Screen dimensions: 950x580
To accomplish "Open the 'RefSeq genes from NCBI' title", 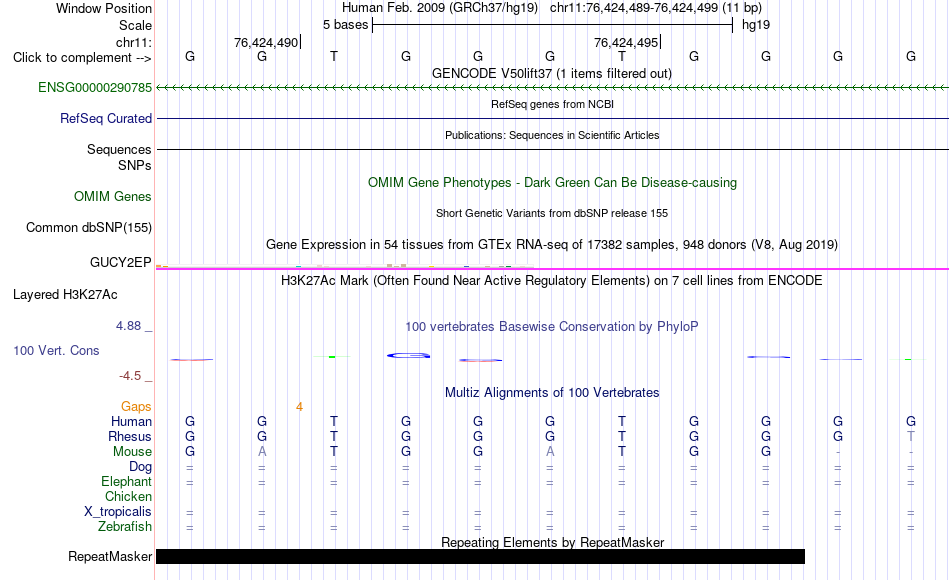I will point(552,104).
